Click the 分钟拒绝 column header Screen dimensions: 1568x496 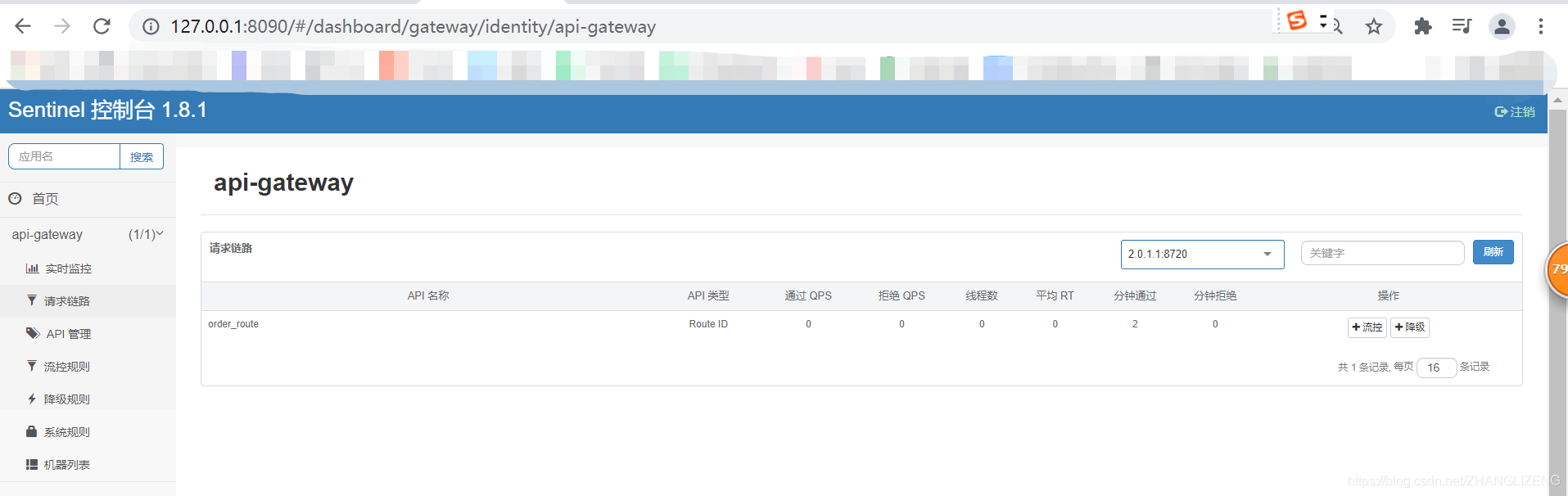(x=1215, y=295)
